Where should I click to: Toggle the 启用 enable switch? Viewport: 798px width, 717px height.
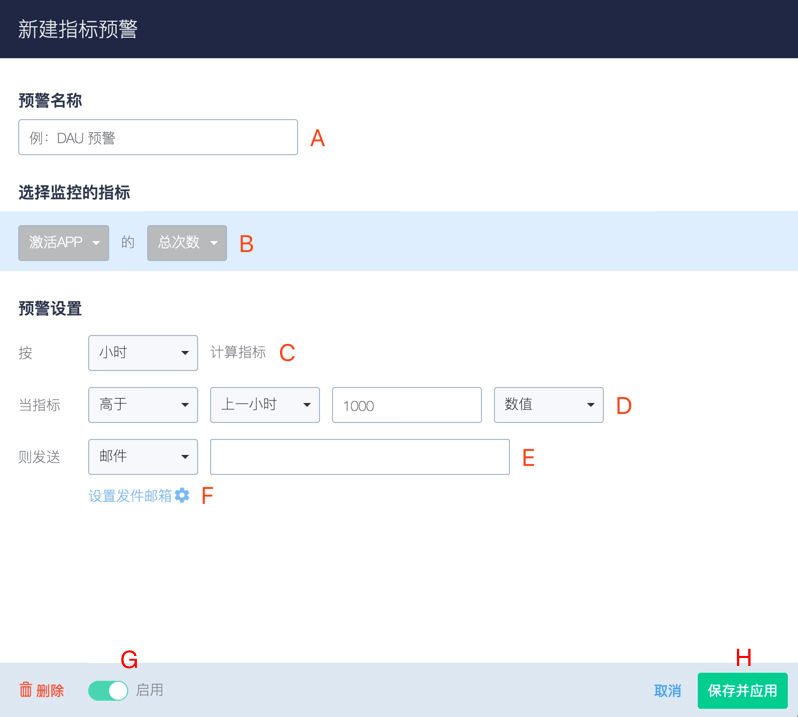point(108,691)
